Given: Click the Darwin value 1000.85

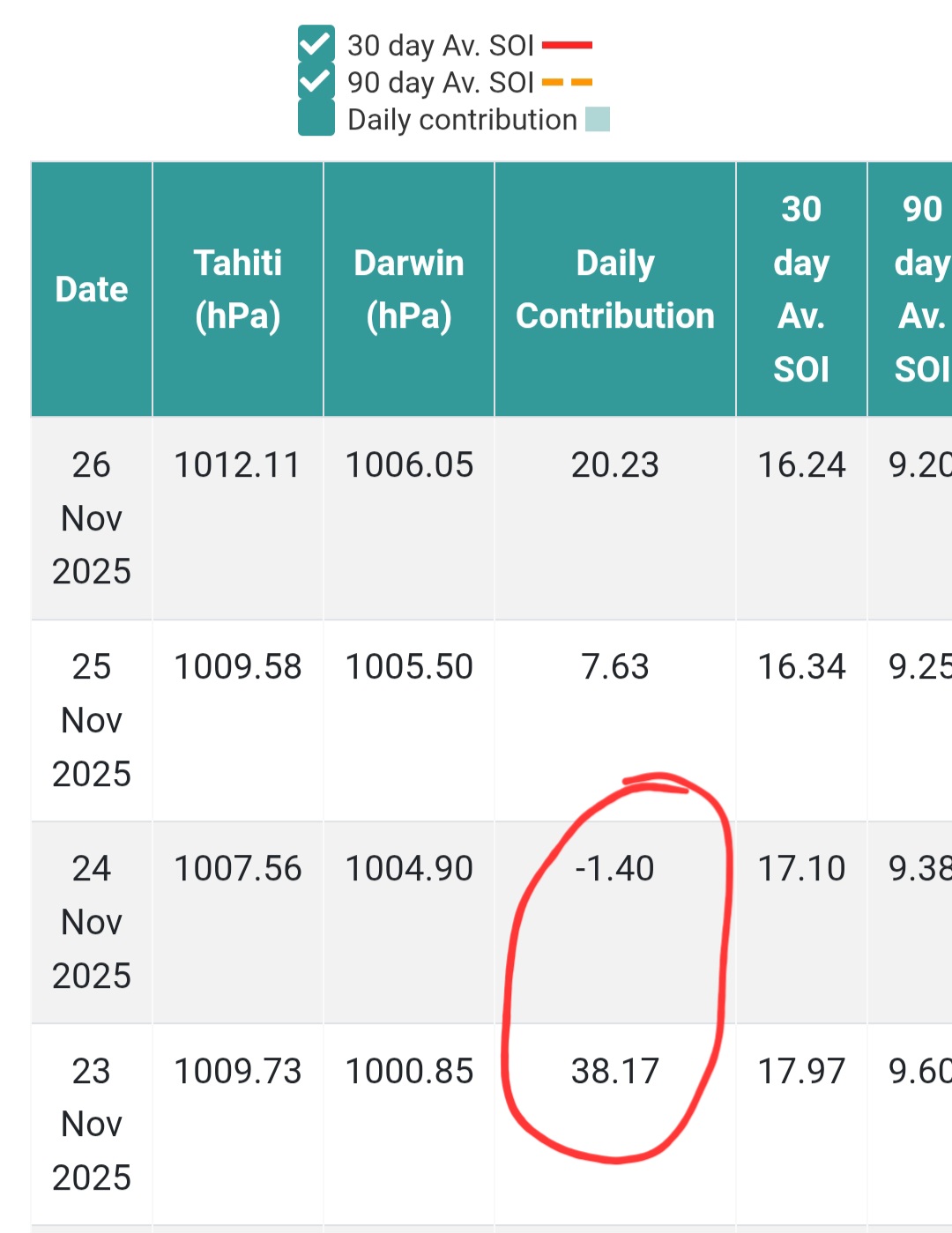Looking at the screenshot, I should 409,1072.
